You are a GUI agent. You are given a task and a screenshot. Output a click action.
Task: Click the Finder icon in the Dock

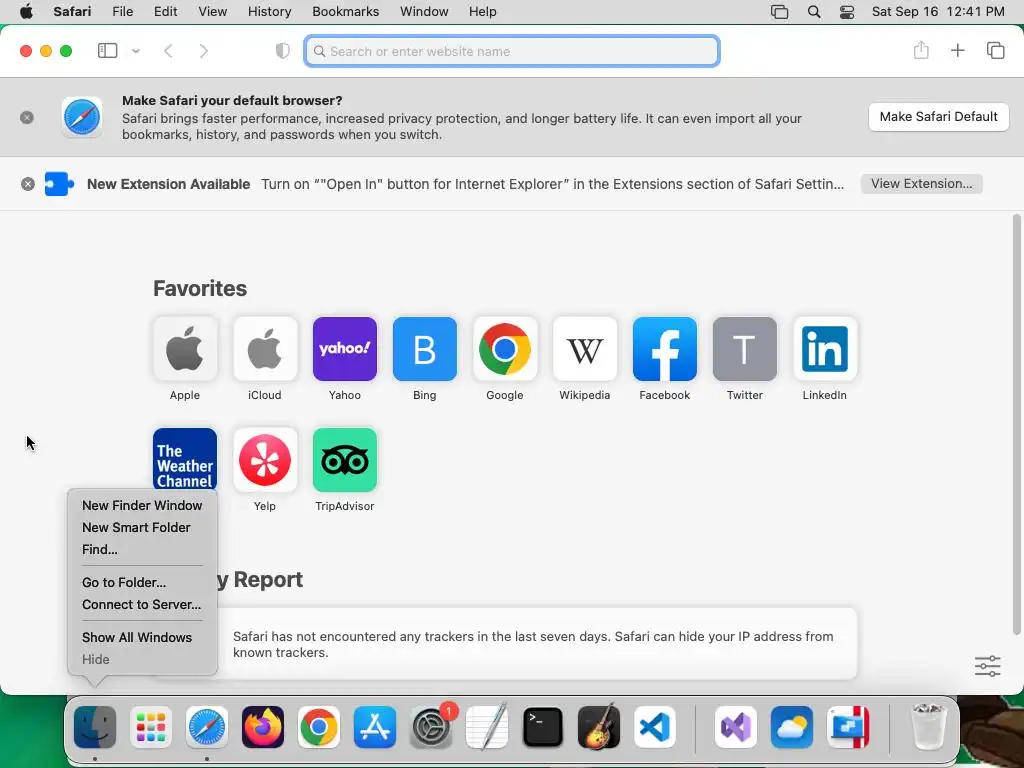point(95,726)
